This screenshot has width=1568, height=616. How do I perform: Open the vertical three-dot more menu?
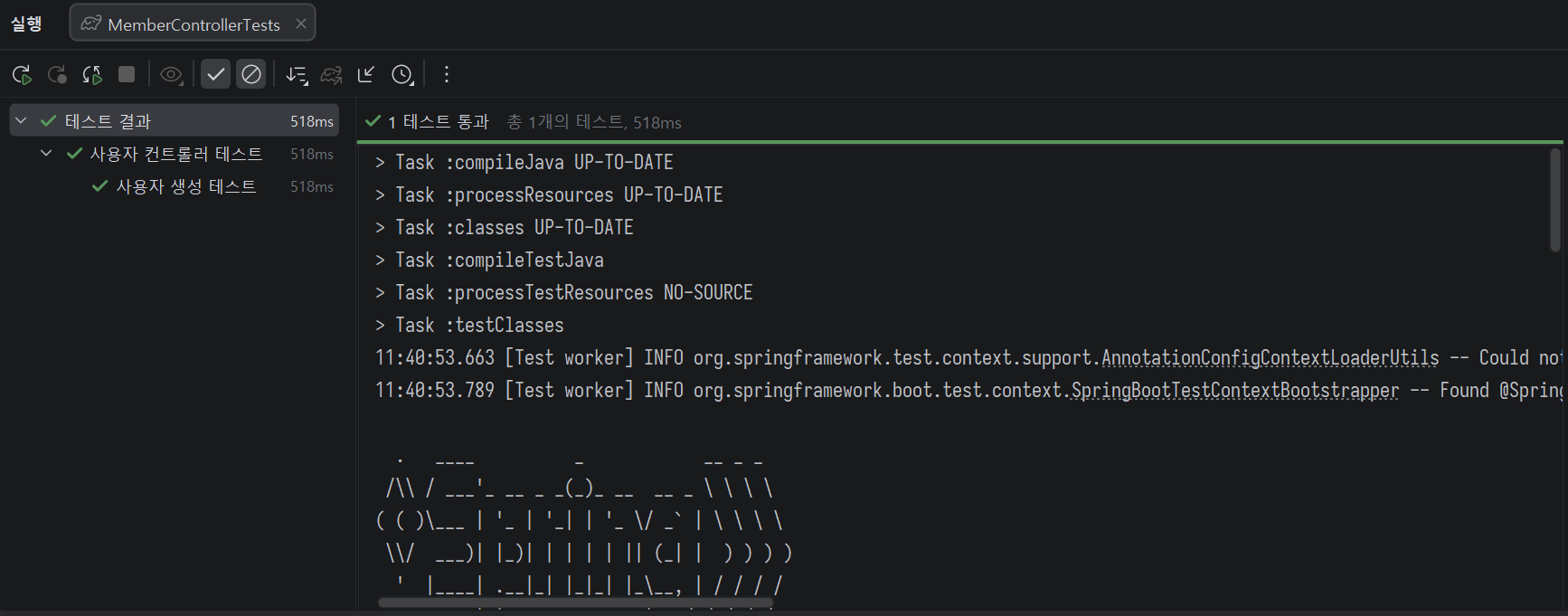(447, 74)
